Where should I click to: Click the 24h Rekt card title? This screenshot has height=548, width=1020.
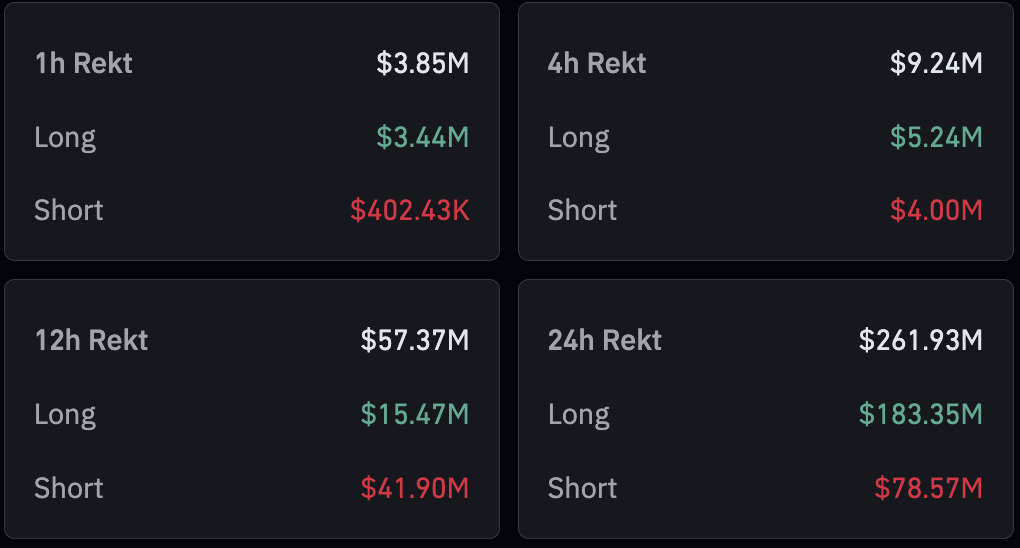[605, 340]
